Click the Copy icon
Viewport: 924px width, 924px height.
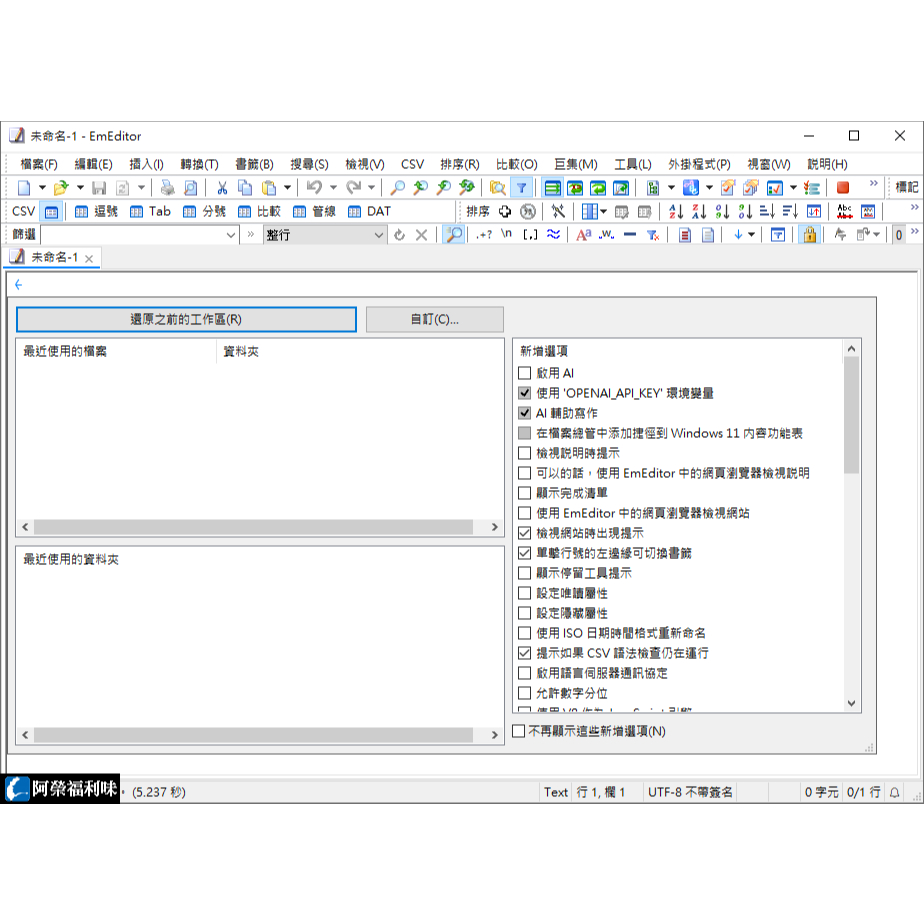245,188
